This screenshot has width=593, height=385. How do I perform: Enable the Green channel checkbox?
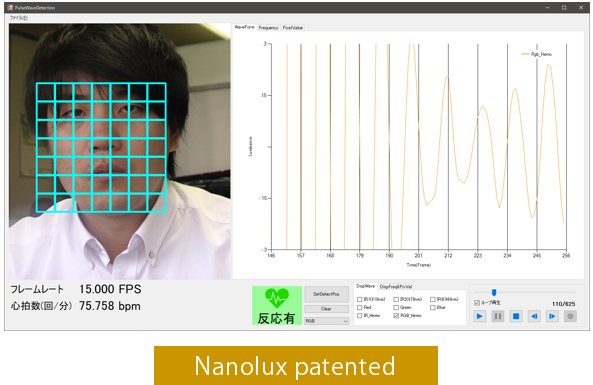pyautogui.click(x=396, y=307)
